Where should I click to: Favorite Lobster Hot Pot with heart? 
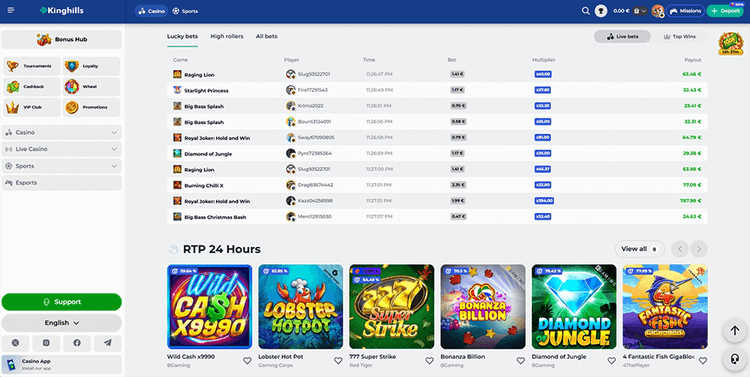[338, 361]
